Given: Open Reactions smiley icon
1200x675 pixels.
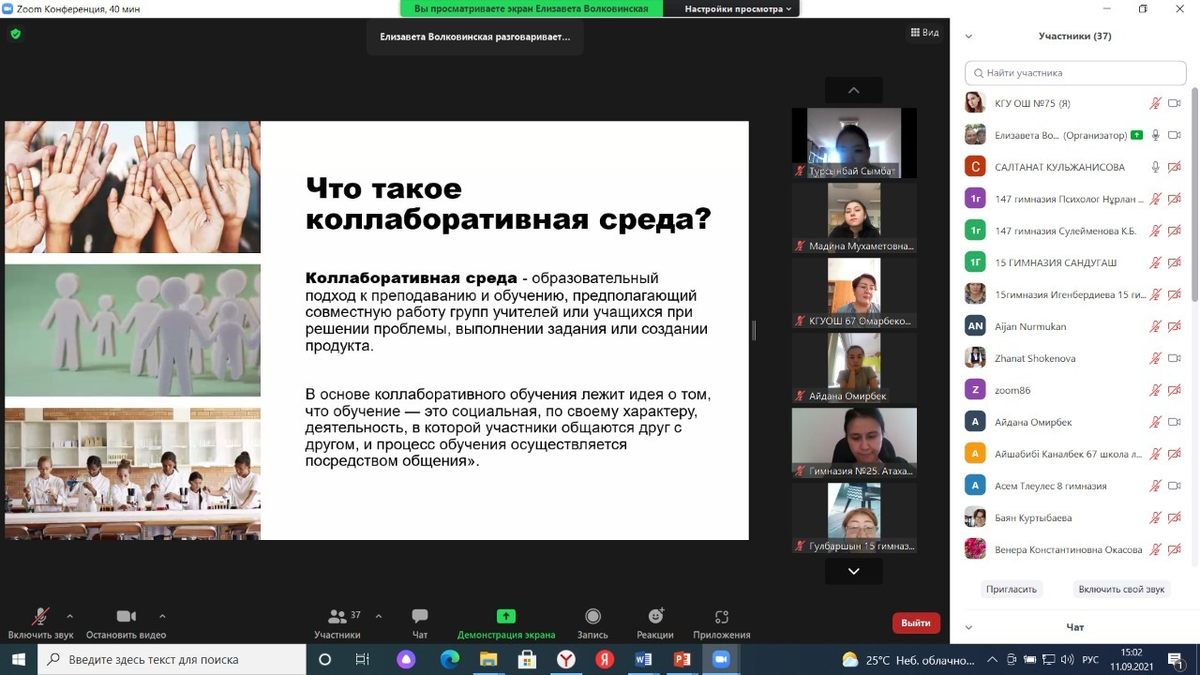Looking at the screenshot, I should [655, 617].
